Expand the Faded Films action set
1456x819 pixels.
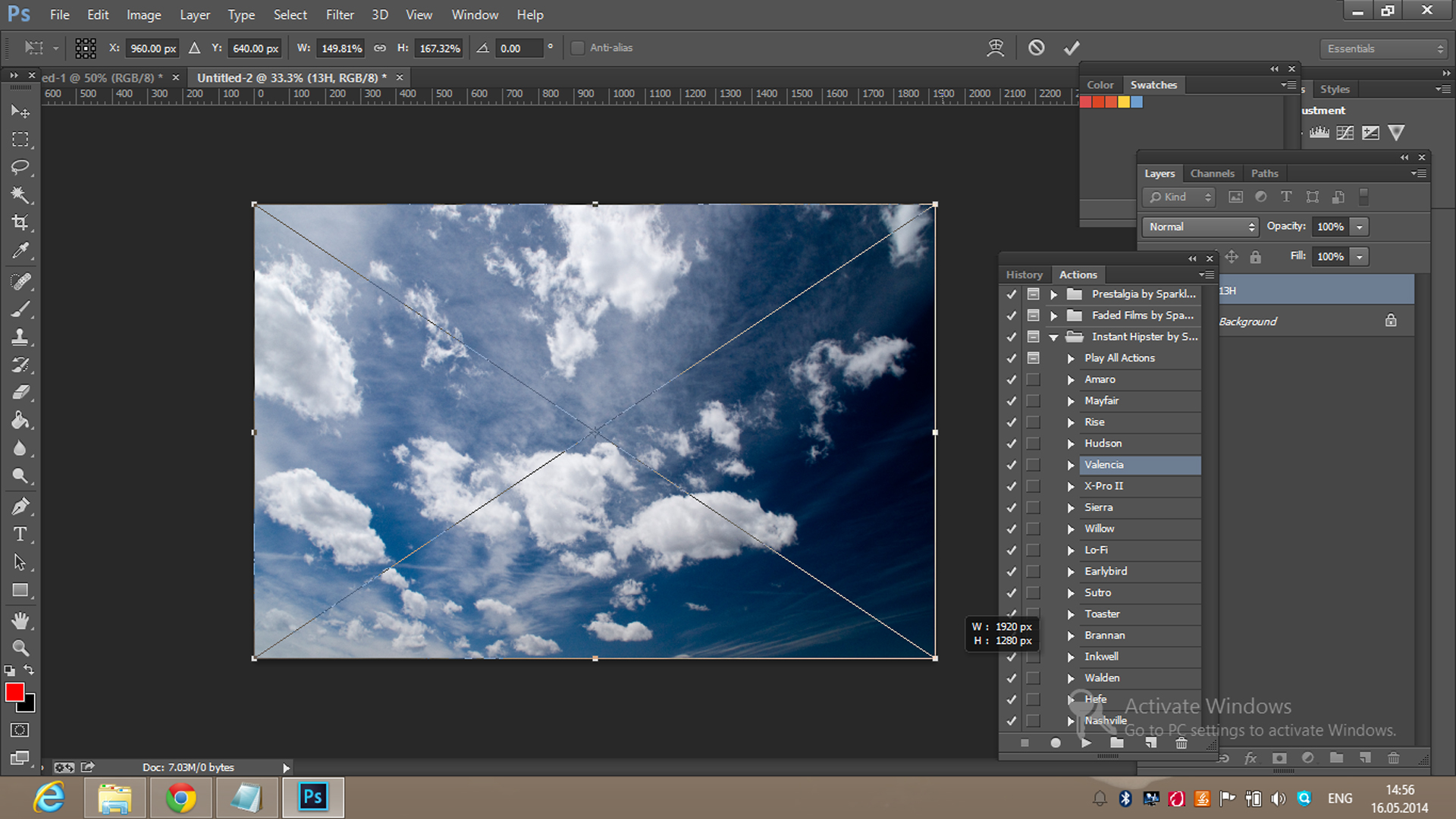tap(1053, 315)
